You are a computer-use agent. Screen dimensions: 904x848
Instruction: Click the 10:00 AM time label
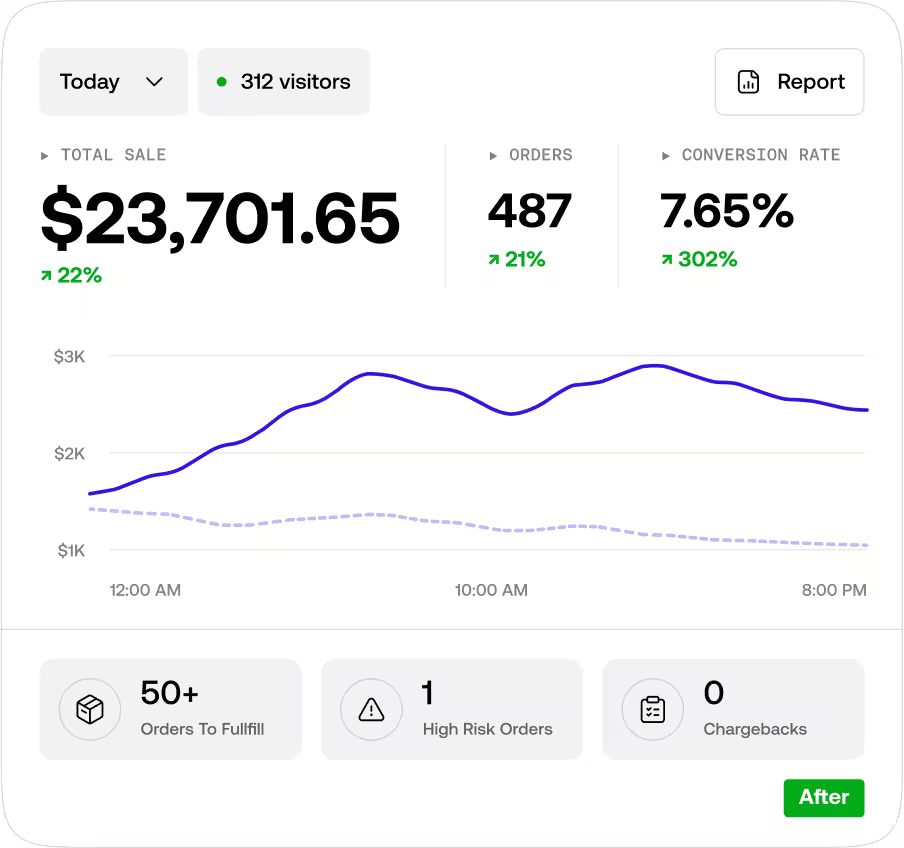coord(491,590)
